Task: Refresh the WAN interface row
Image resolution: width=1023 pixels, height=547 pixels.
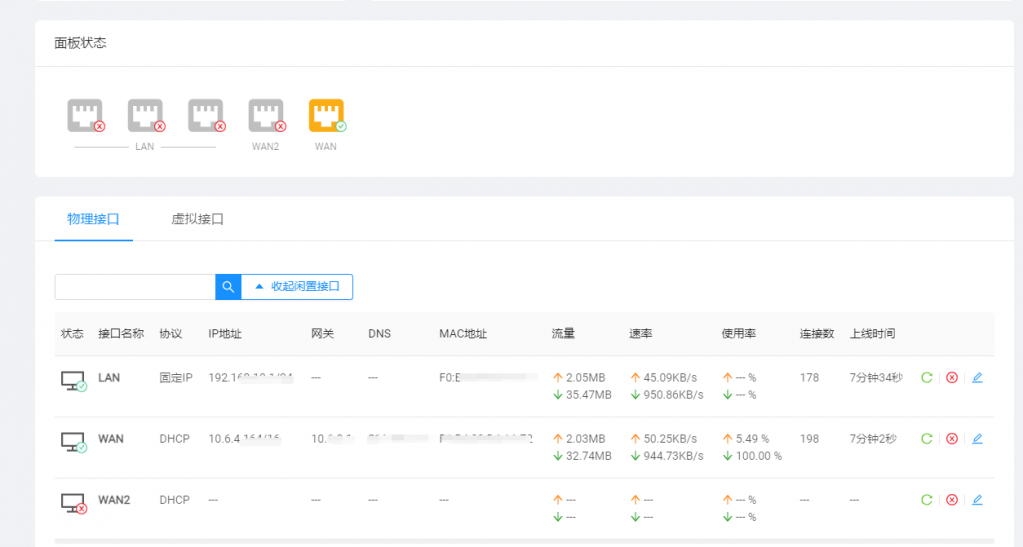Action: (x=926, y=439)
